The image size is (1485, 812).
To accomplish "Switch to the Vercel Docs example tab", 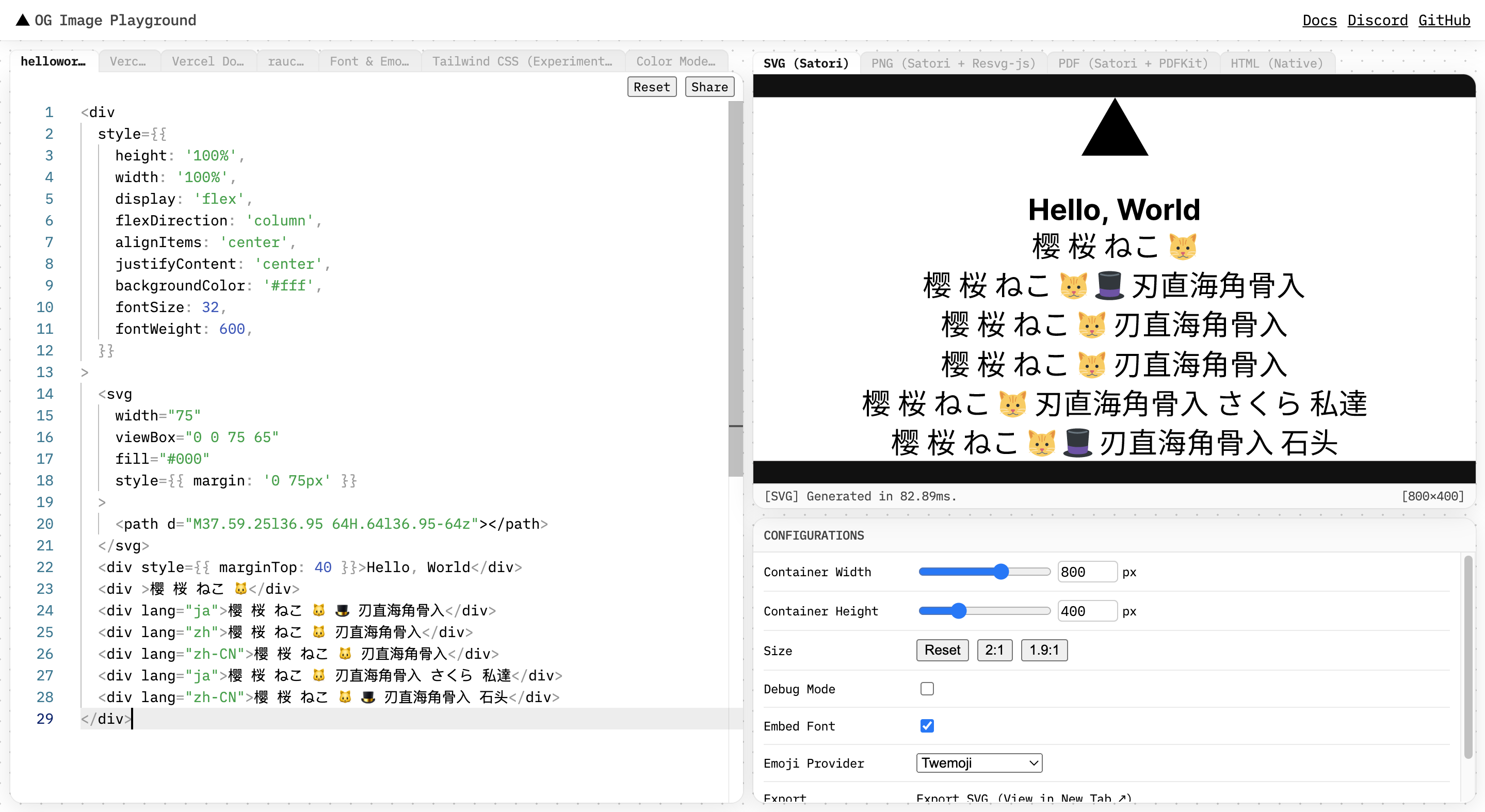I will pyautogui.click(x=208, y=61).
